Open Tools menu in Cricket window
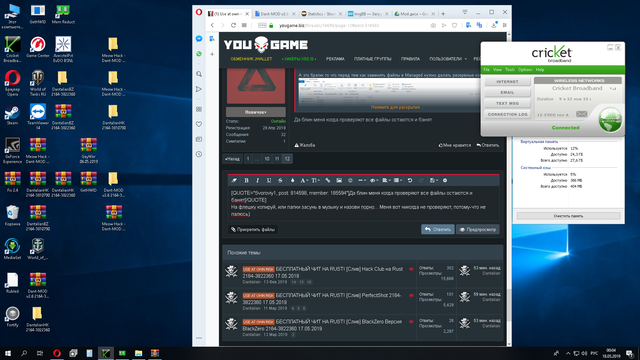The height and width of the screenshot is (360, 640). click(x=510, y=70)
